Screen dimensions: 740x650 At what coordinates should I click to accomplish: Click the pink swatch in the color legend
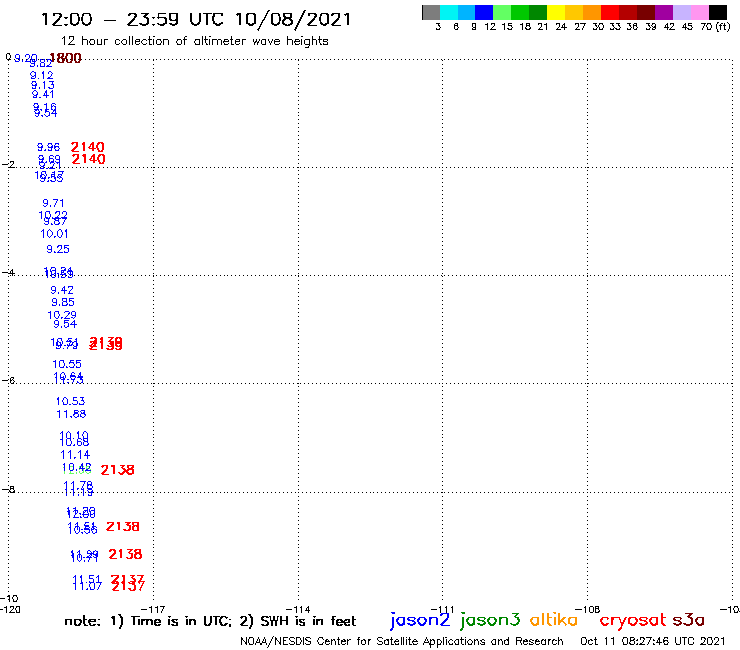pyautogui.click(x=700, y=12)
